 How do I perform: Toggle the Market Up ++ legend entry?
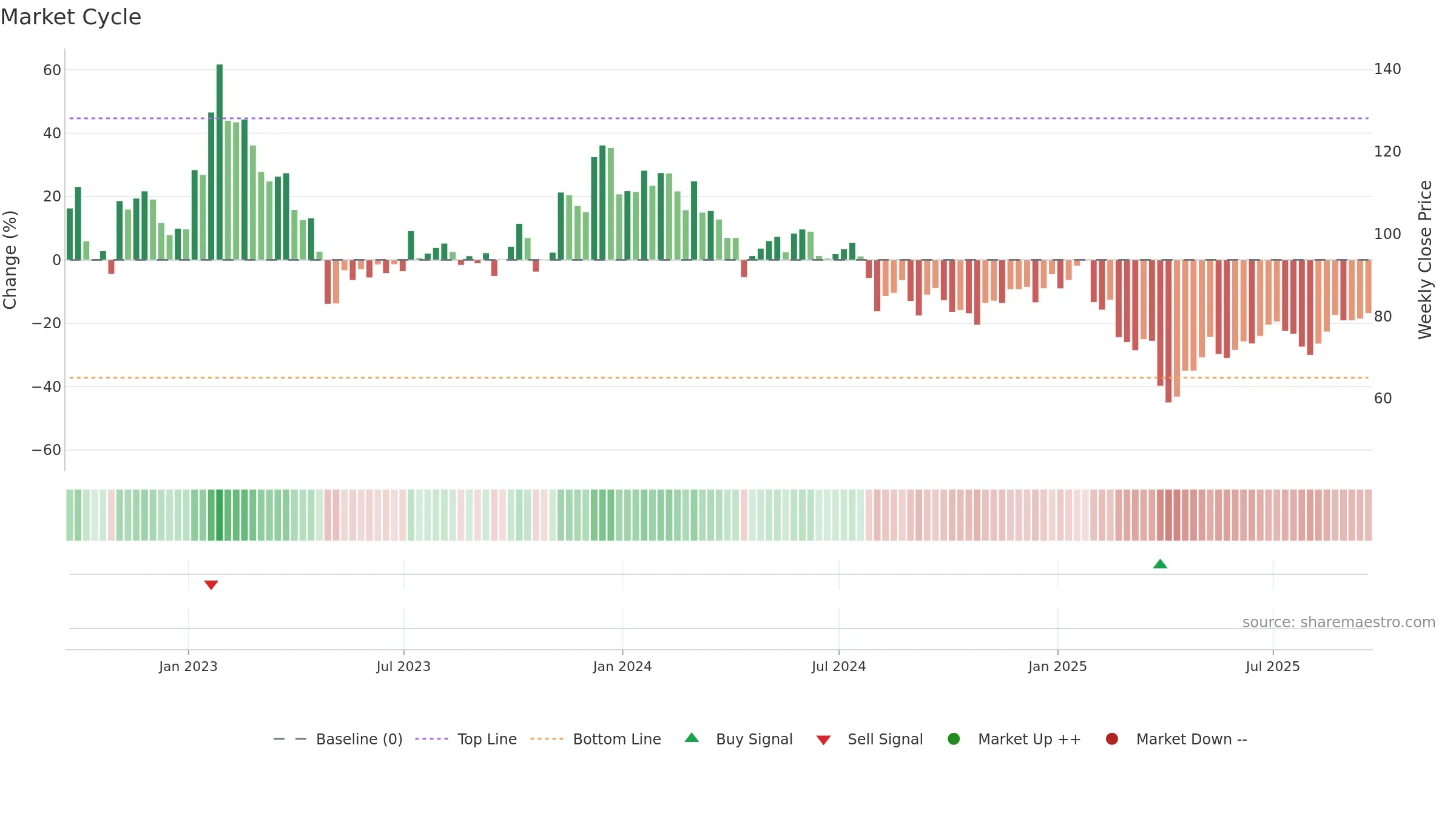1014,739
